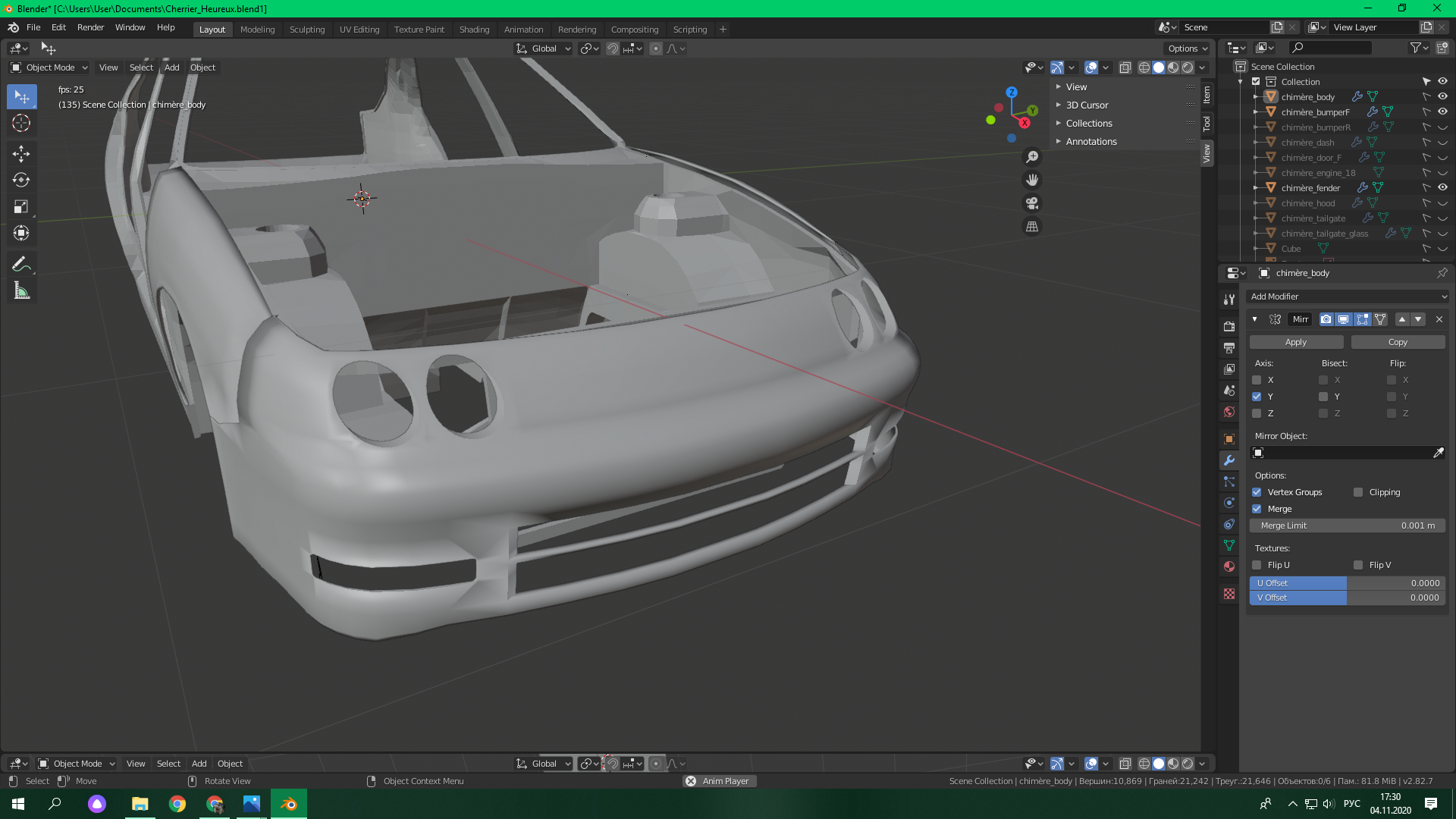Click the Apply modifier button
This screenshot has height=819, width=1456.
(x=1296, y=342)
